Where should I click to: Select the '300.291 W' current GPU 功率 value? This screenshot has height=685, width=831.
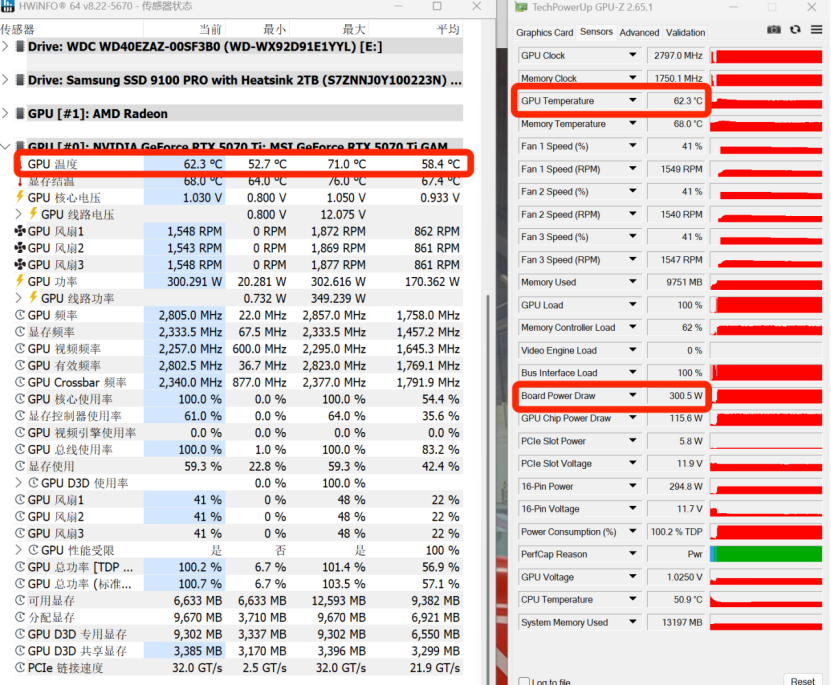click(195, 281)
